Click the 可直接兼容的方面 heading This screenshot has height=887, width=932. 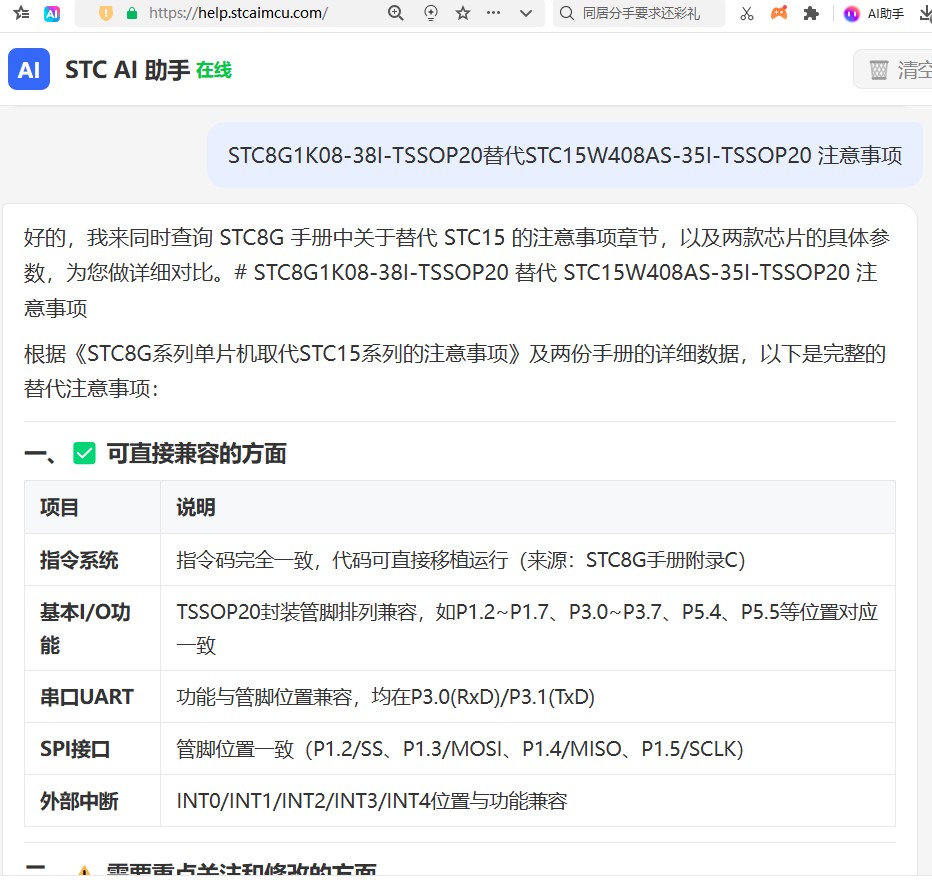coord(196,453)
